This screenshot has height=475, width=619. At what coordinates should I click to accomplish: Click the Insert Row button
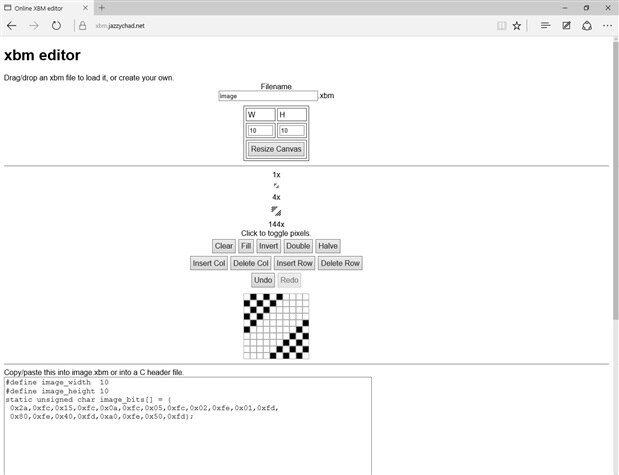click(x=294, y=263)
